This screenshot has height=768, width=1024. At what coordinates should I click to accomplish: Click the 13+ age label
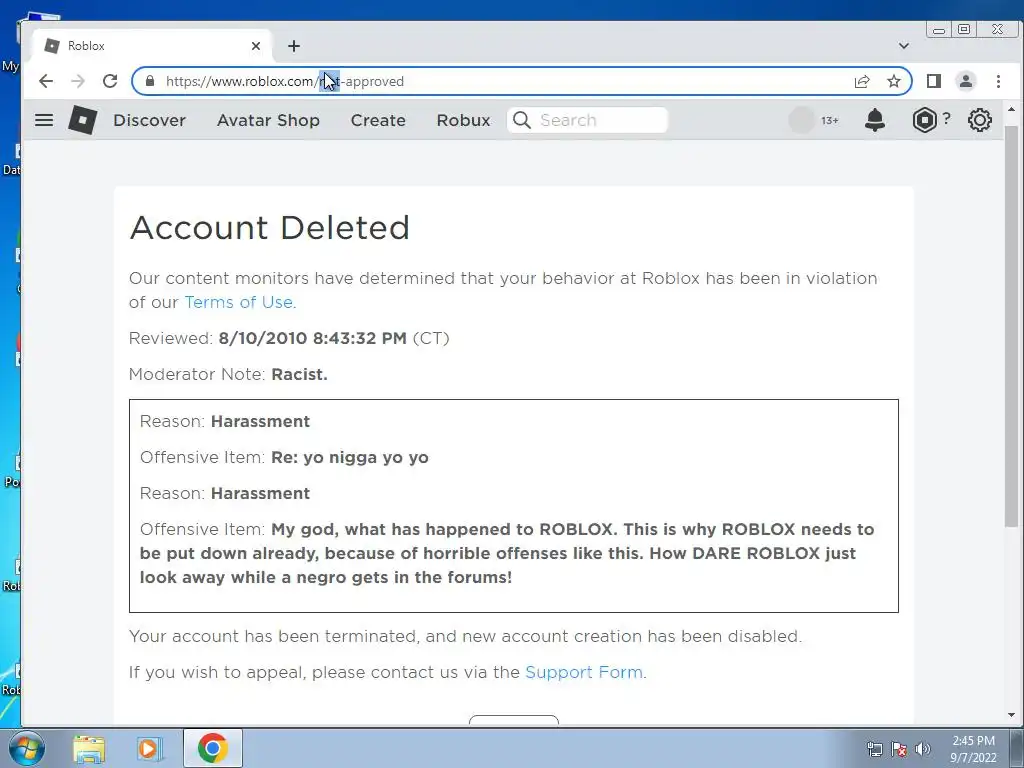click(x=829, y=121)
